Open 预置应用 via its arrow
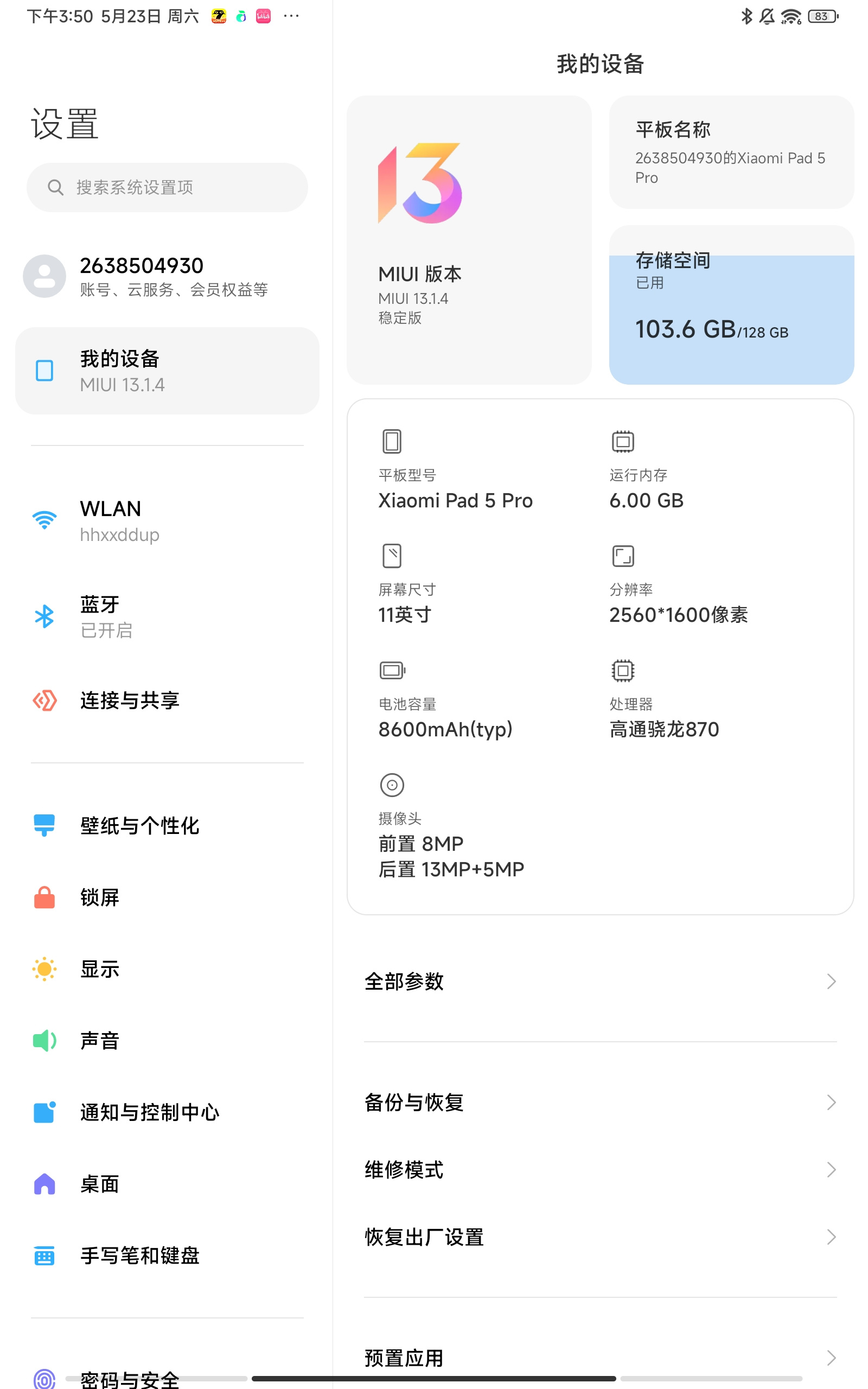The height and width of the screenshot is (1389, 868). (x=831, y=1358)
